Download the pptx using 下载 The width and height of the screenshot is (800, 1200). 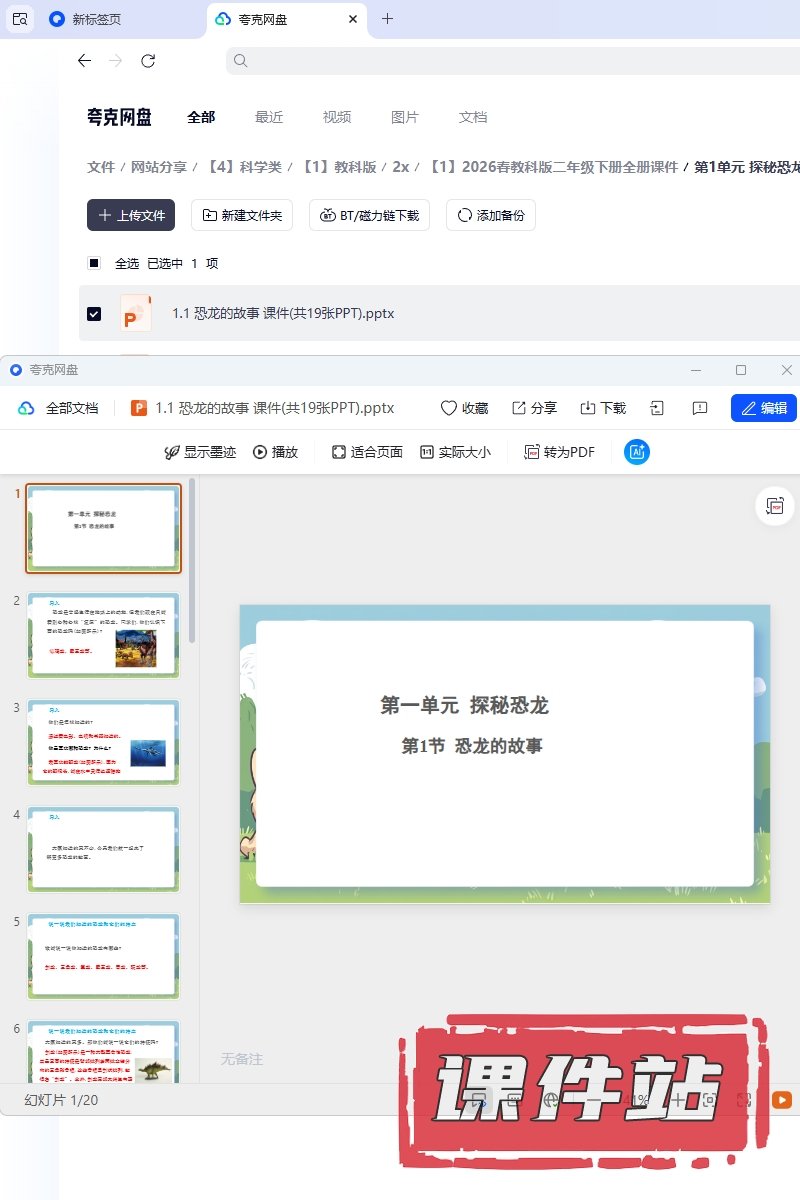[588, 408]
